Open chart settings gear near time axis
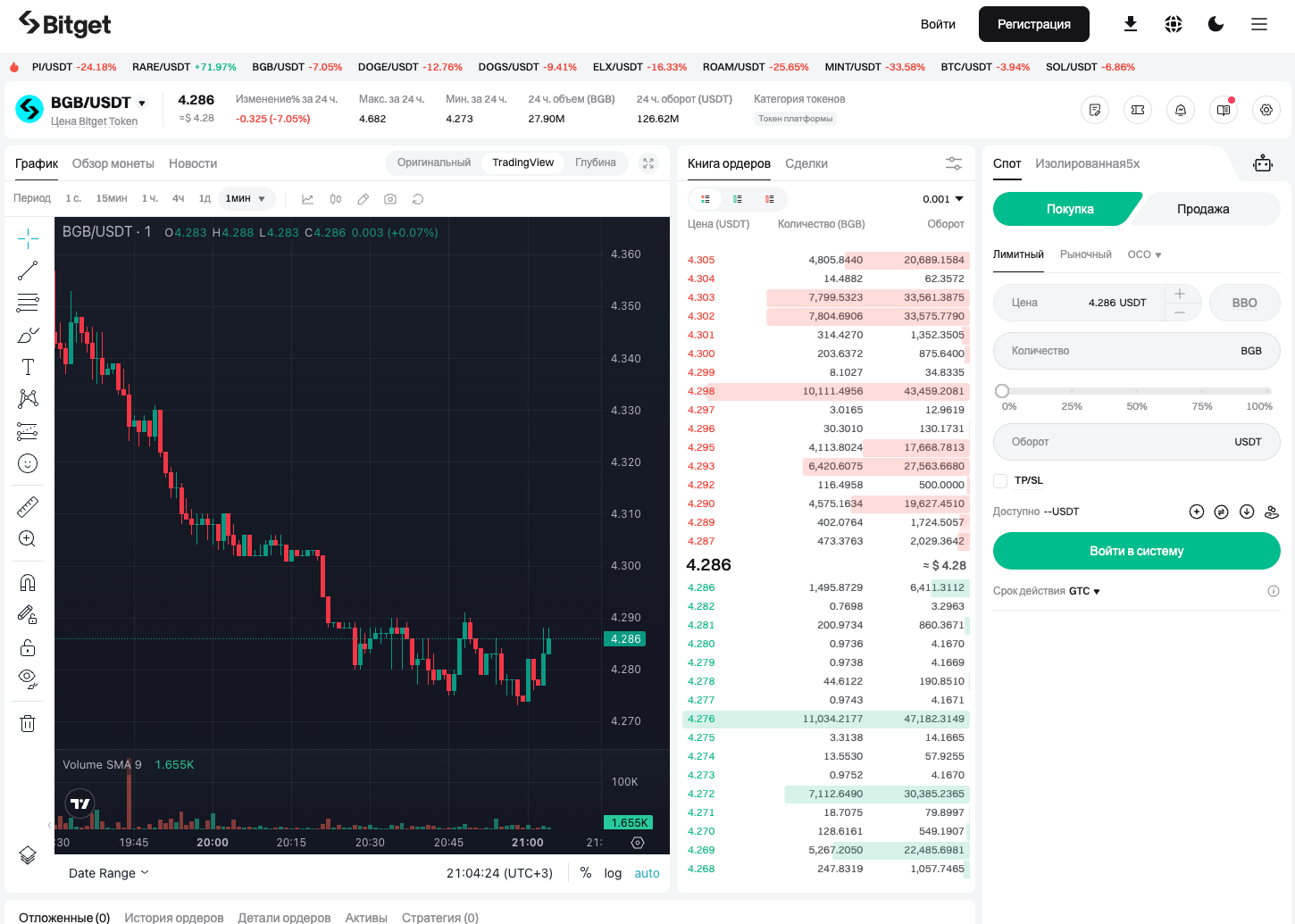This screenshot has width=1295, height=924. point(638,843)
